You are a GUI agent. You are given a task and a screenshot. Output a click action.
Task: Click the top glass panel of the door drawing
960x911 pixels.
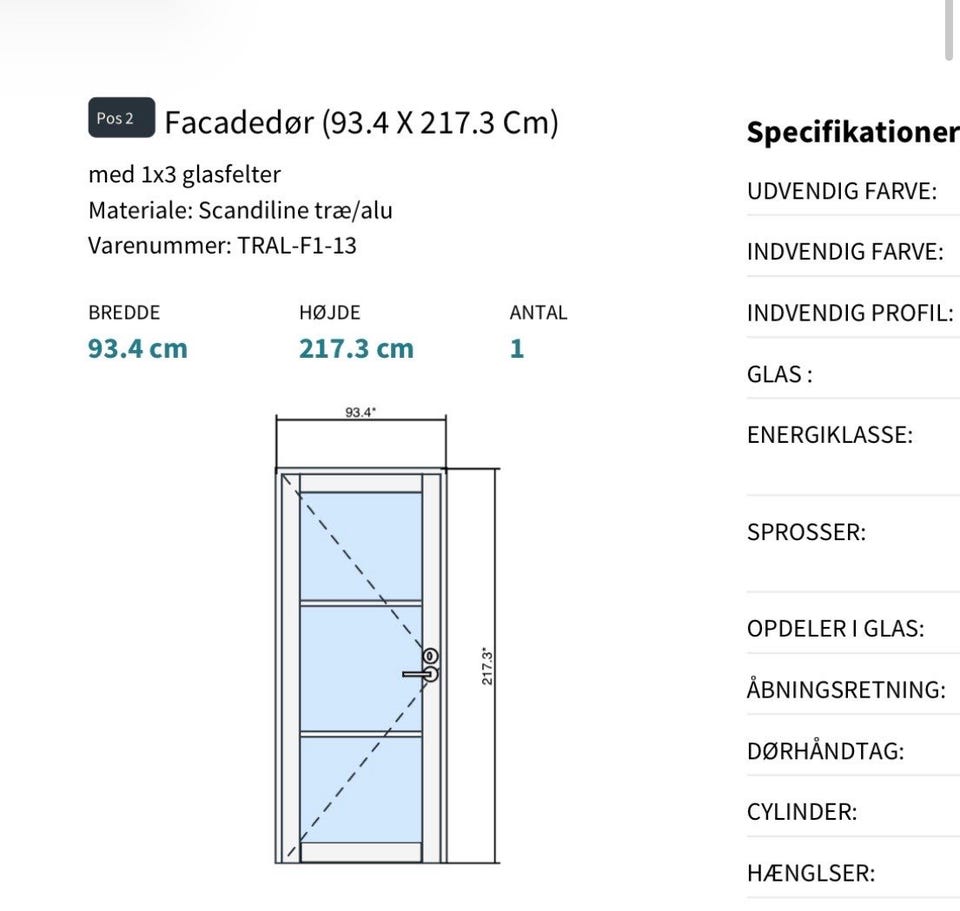click(361, 545)
